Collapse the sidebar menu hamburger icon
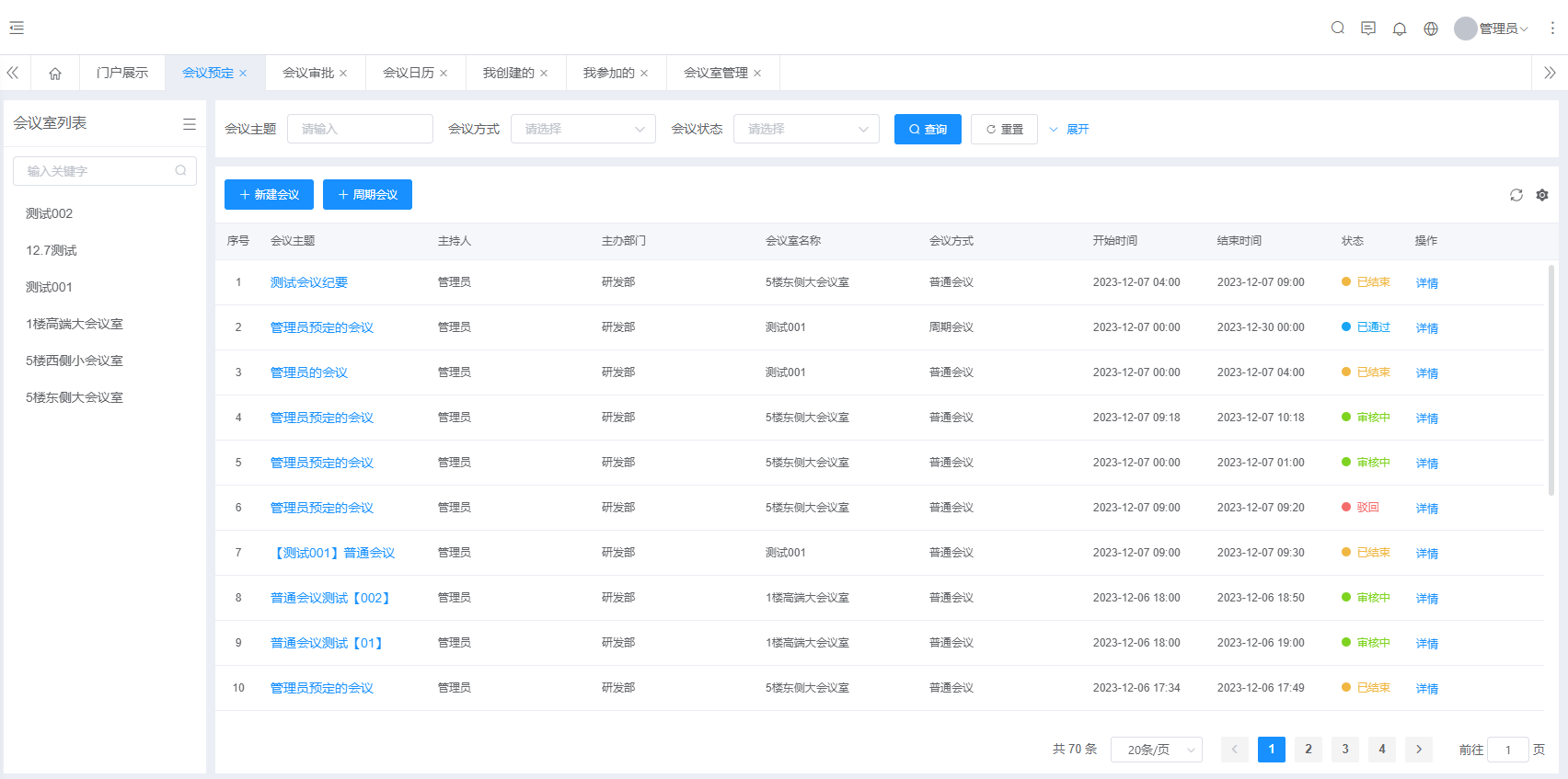Image resolution: width=1568 pixels, height=779 pixels. click(17, 28)
